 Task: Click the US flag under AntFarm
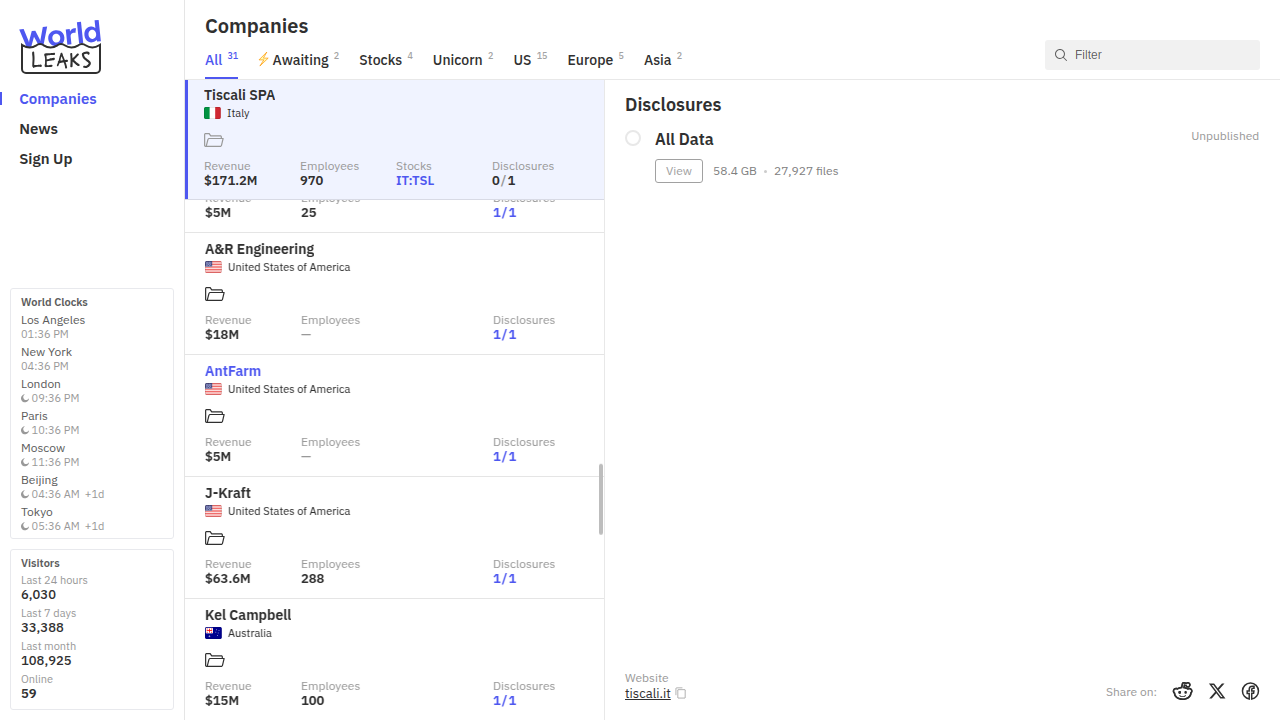point(213,389)
